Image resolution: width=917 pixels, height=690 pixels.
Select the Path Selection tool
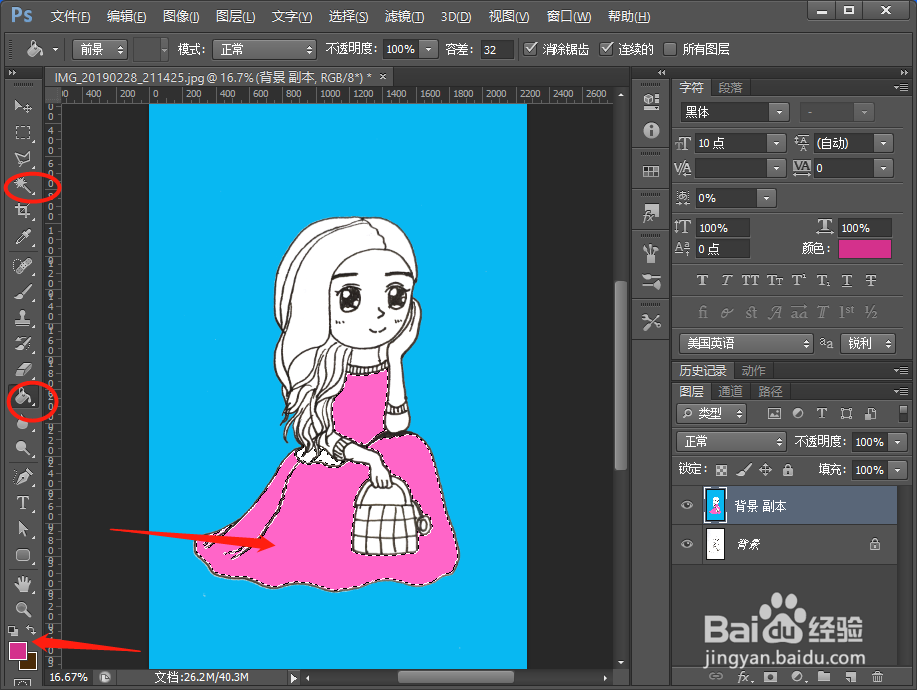pos(23,529)
